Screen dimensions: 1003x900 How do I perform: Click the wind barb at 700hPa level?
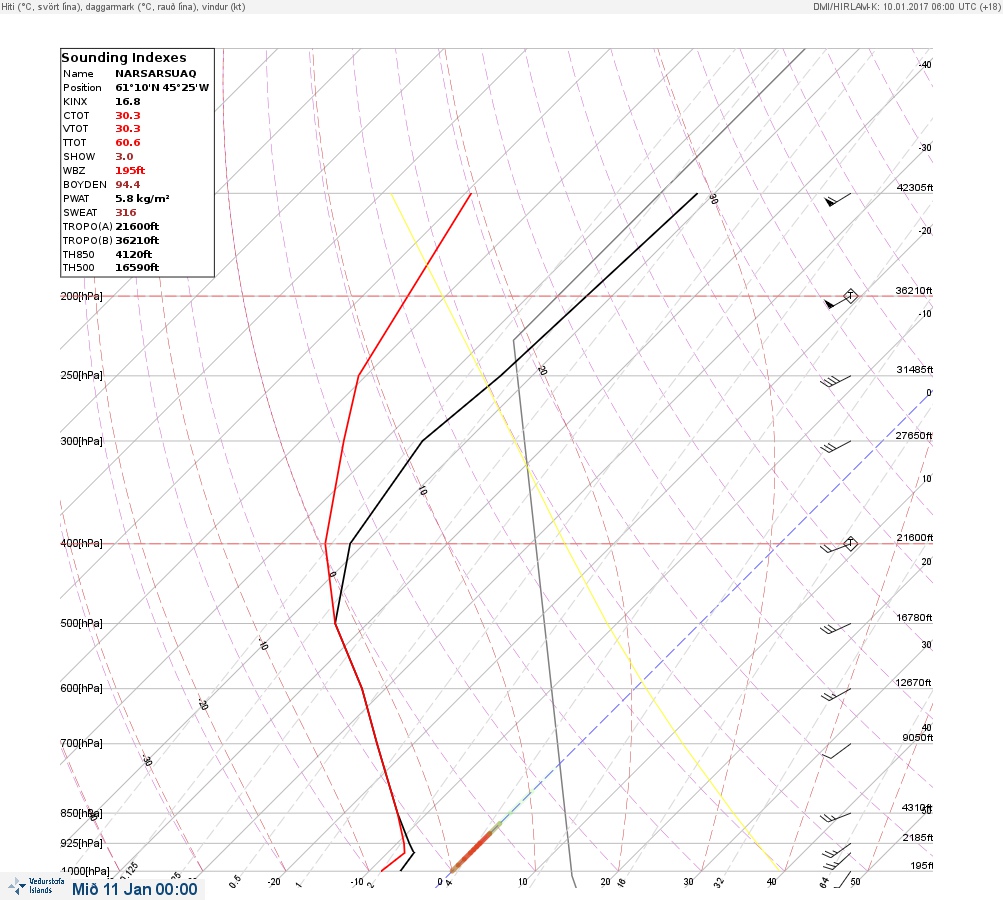pos(836,751)
